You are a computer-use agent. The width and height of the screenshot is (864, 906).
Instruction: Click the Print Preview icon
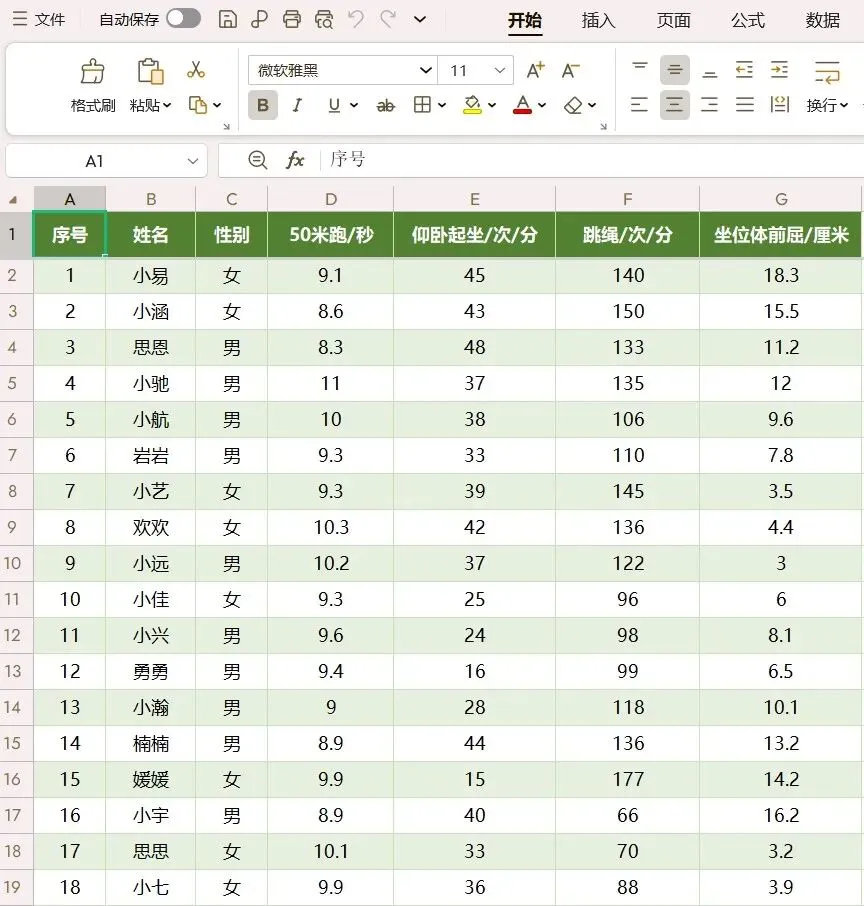pos(324,20)
